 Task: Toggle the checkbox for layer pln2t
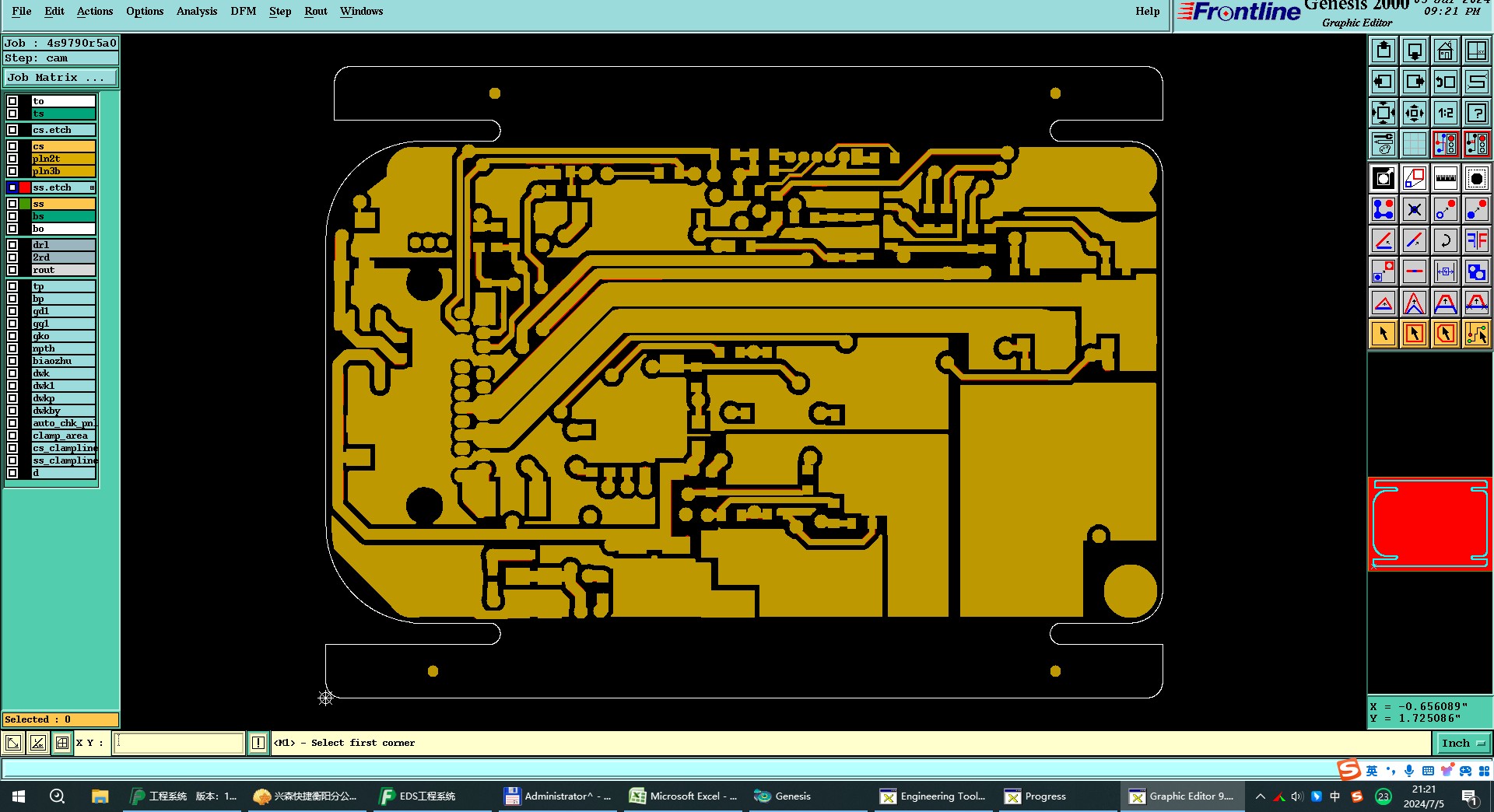pyautogui.click(x=12, y=159)
